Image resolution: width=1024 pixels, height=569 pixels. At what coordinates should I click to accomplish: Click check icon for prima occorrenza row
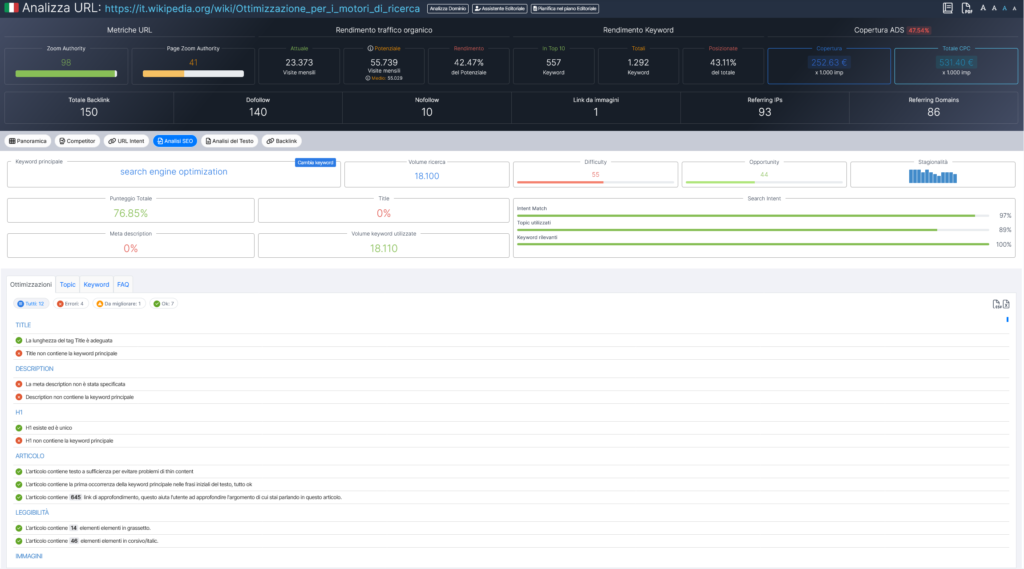coord(19,485)
